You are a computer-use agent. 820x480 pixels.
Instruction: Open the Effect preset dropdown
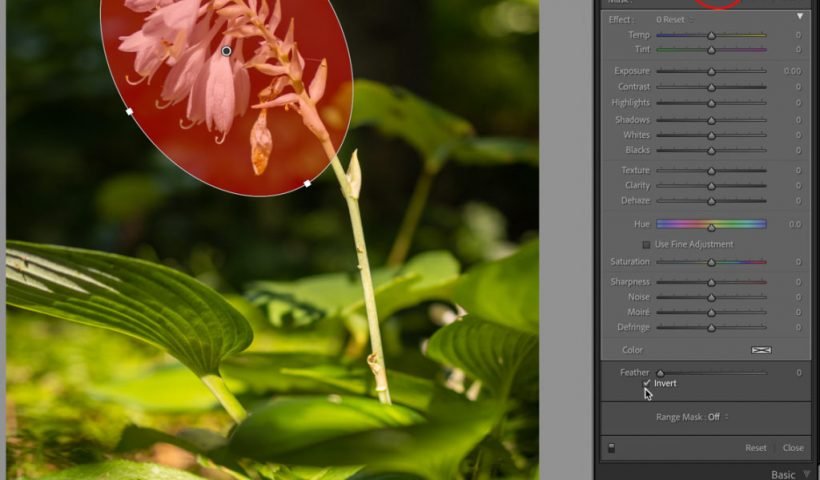point(674,20)
